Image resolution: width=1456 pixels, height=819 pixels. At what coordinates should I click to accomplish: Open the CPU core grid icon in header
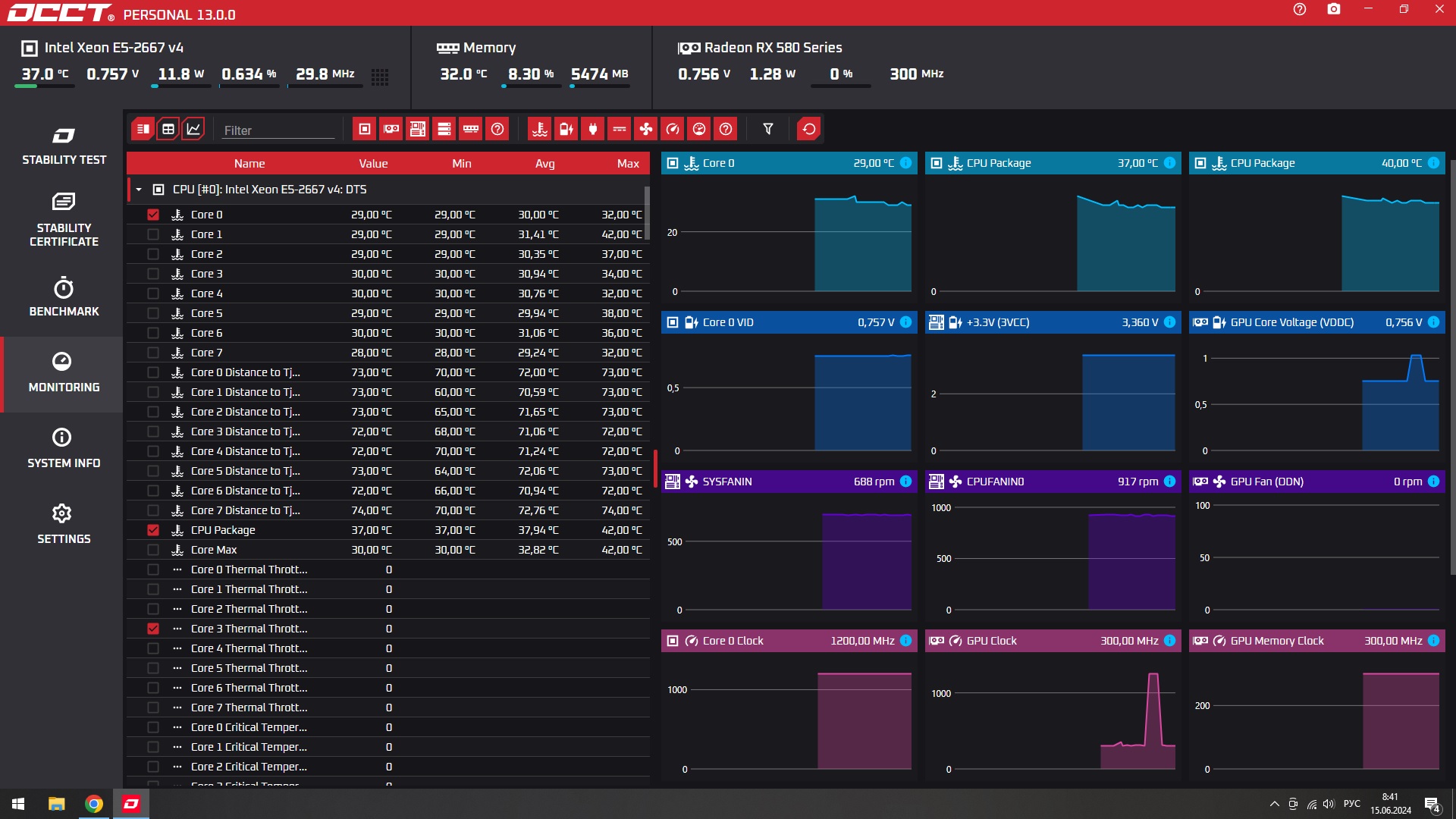click(380, 77)
